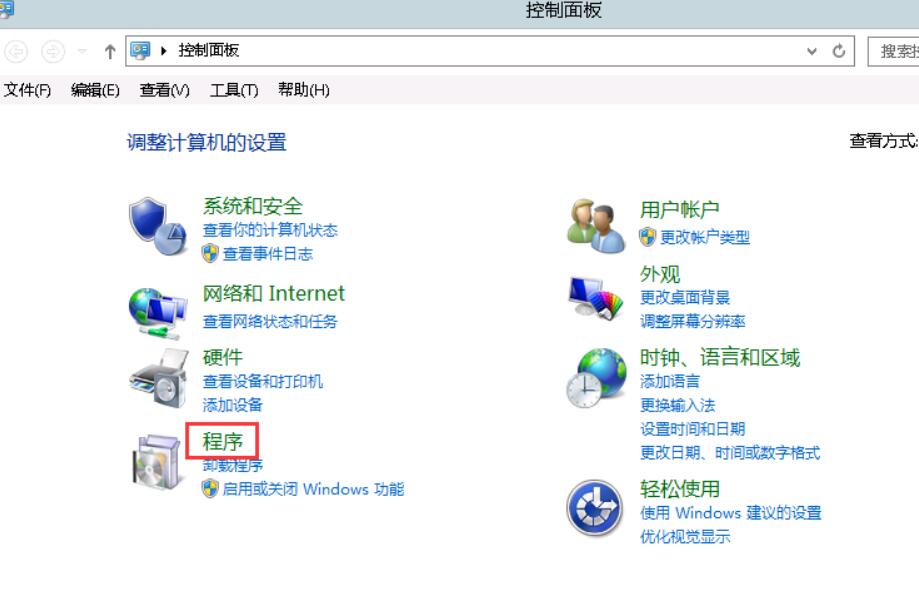
Task: Open the Ease of Access icon
Action: point(594,508)
